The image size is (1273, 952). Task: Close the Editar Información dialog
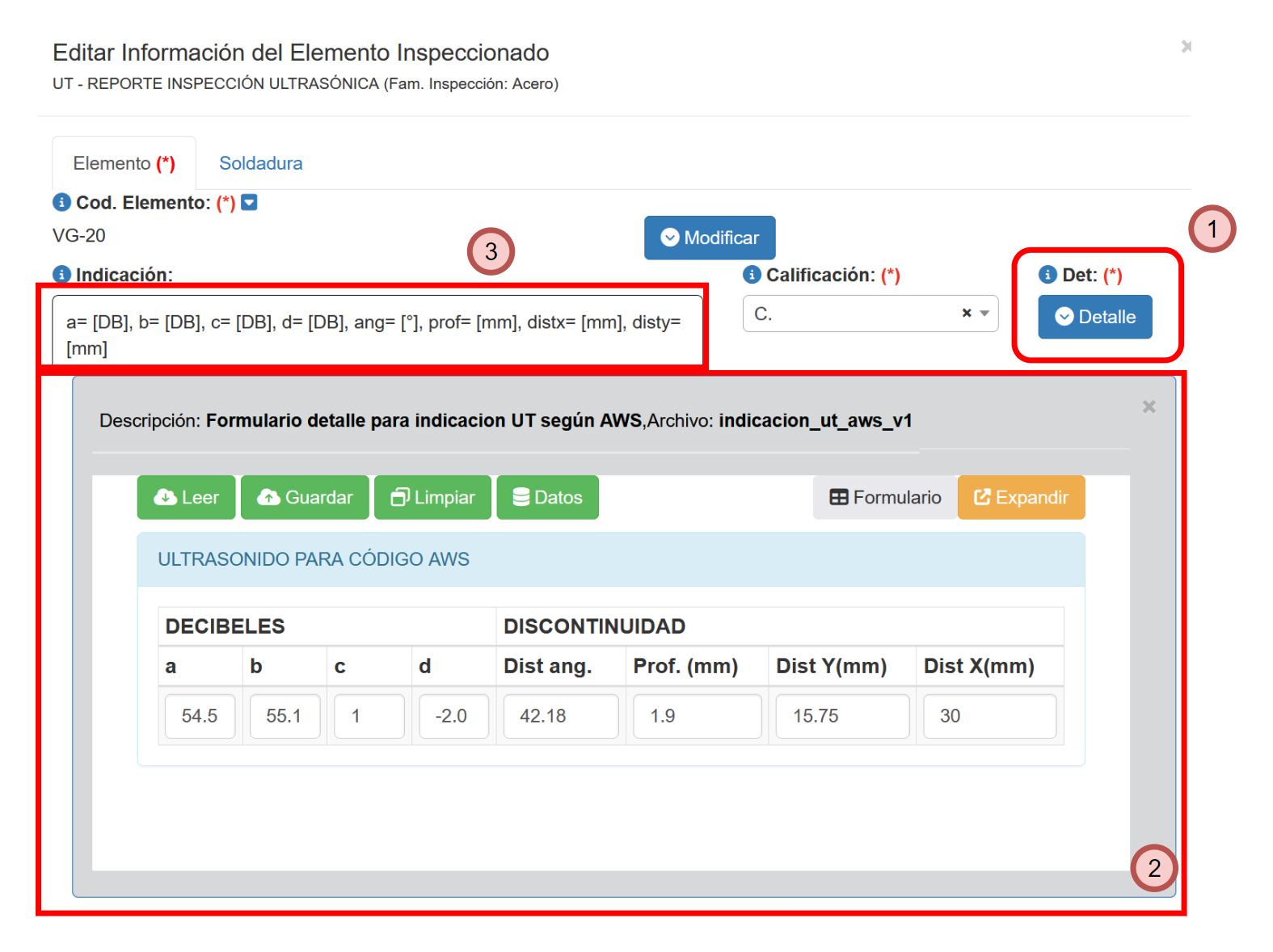click(1186, 47)
